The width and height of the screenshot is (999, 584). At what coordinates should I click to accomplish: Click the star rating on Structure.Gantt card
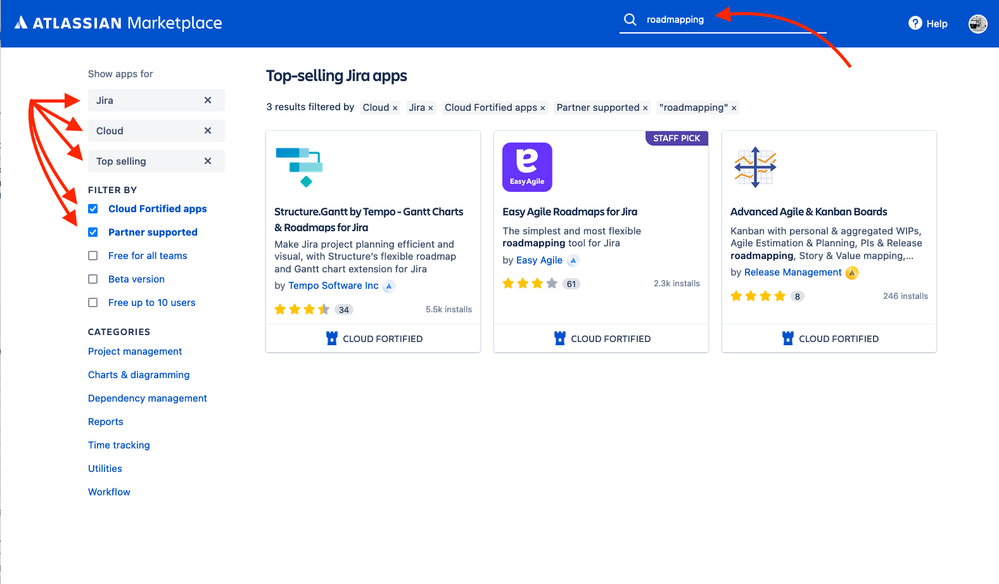[302, 310]
